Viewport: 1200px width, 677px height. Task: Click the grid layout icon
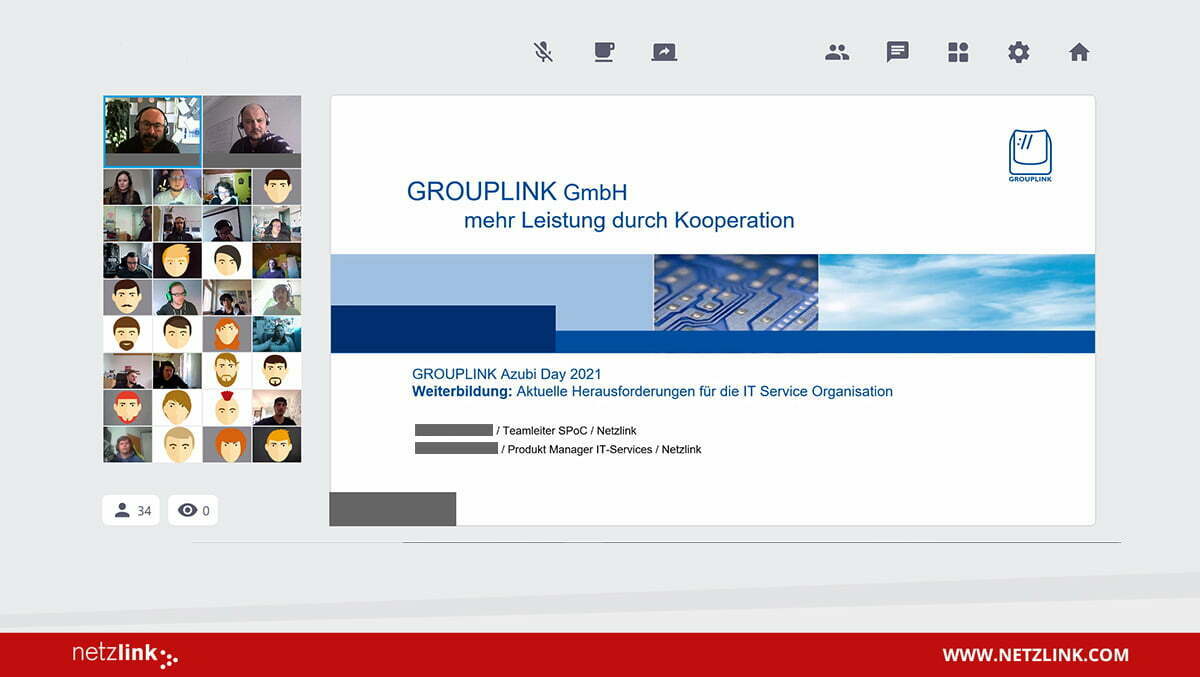[x=958, y=52]
